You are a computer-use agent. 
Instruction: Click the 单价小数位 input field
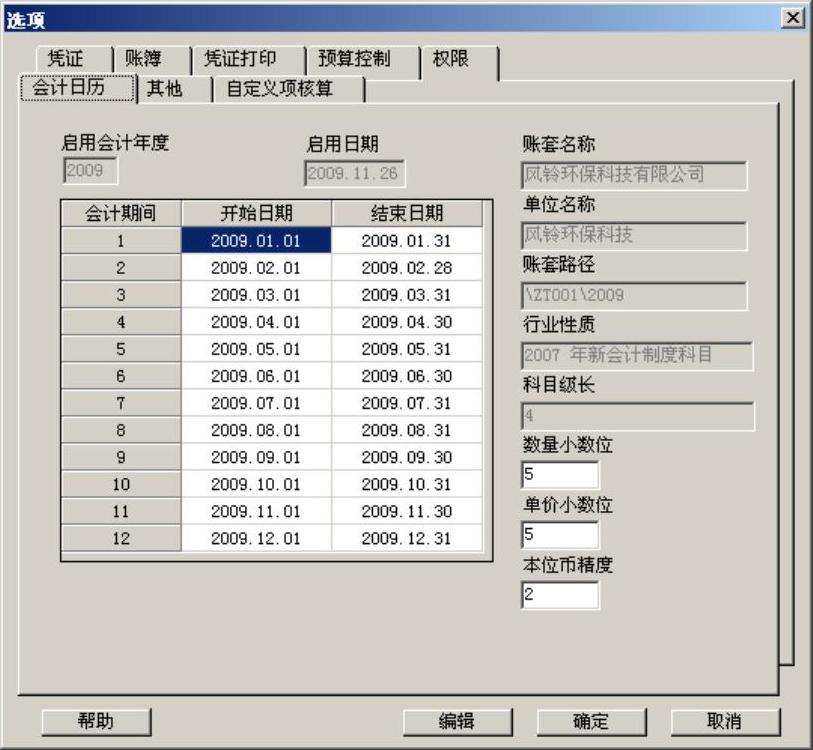click(x=560, y=535)
